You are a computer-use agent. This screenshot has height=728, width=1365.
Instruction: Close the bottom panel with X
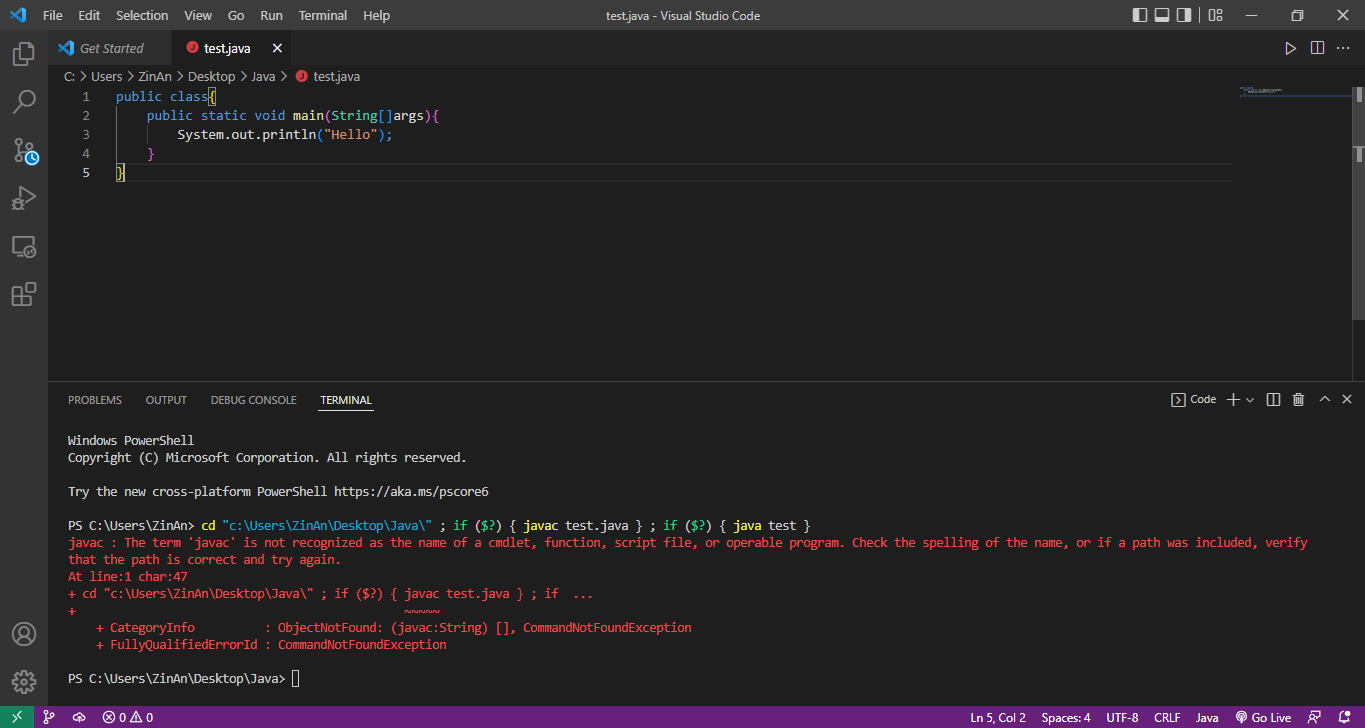tap(1345, 399)
